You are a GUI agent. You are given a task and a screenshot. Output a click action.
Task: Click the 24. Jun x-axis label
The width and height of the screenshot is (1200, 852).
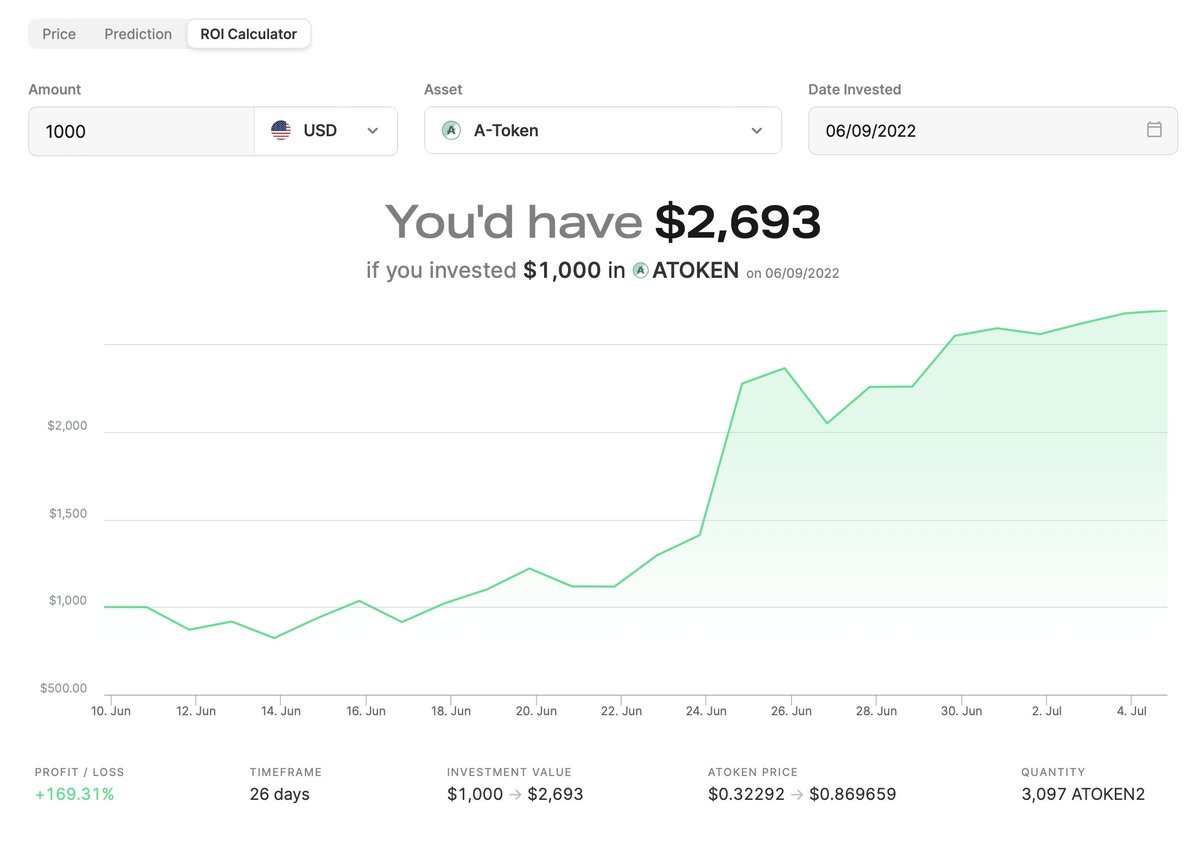click(706, 711)
